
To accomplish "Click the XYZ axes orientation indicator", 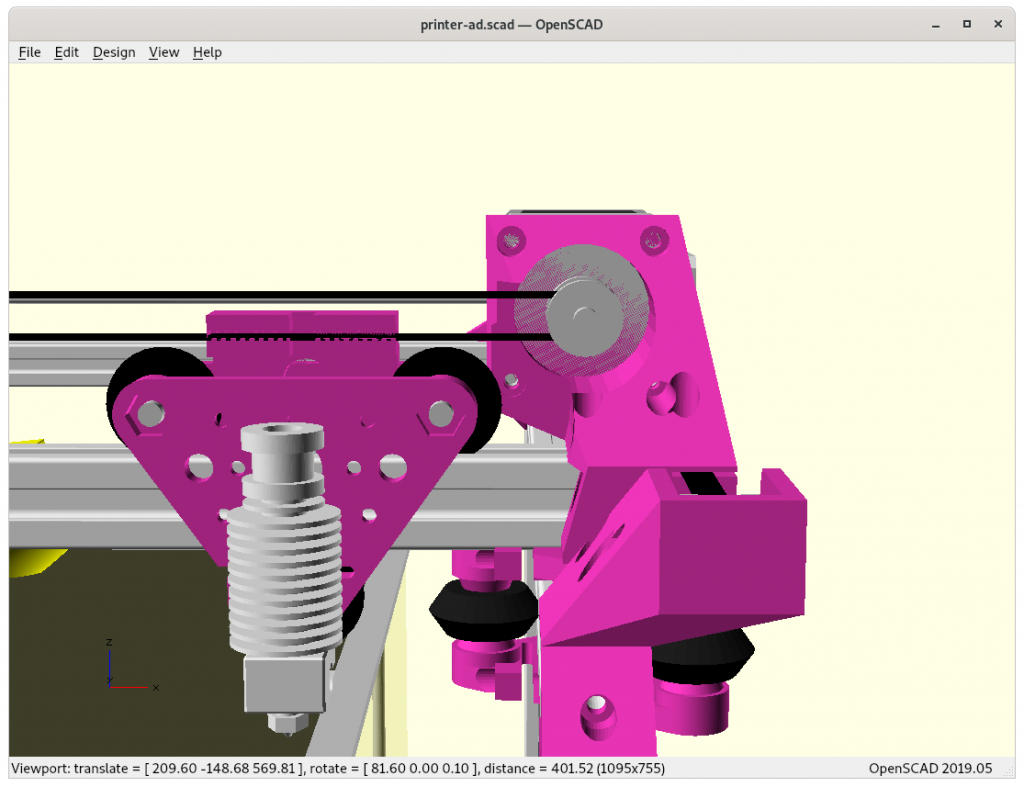I will (x=133, y=664).
